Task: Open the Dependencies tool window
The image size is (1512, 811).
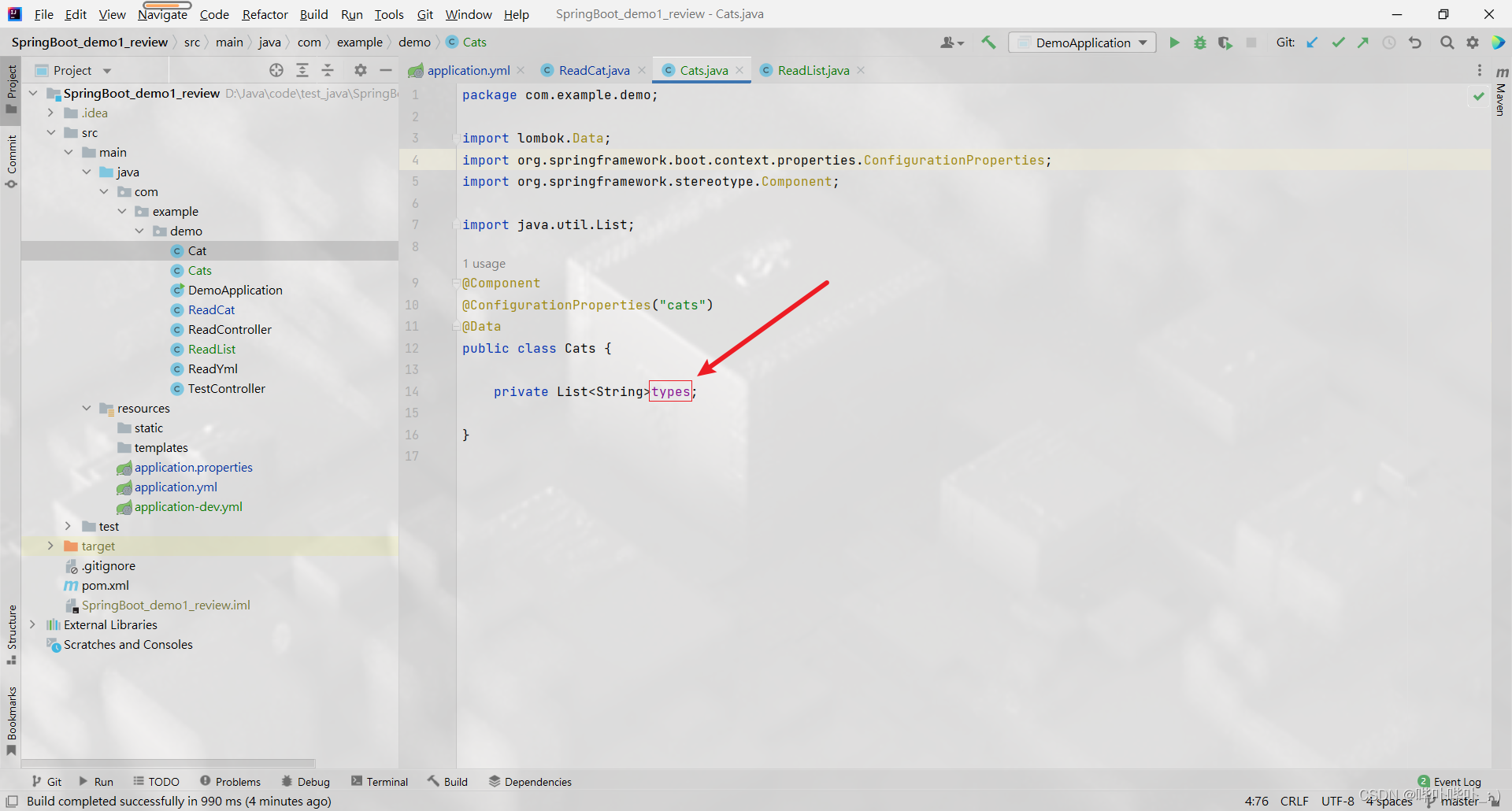Action: 530,781
